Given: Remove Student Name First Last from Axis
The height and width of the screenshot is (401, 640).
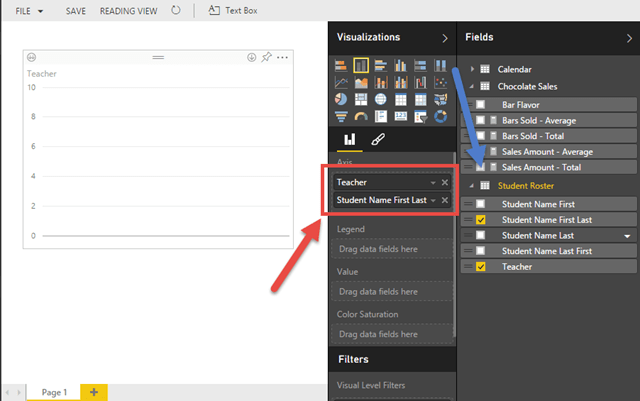Looking at the screenshot, I should coord(444,201).
